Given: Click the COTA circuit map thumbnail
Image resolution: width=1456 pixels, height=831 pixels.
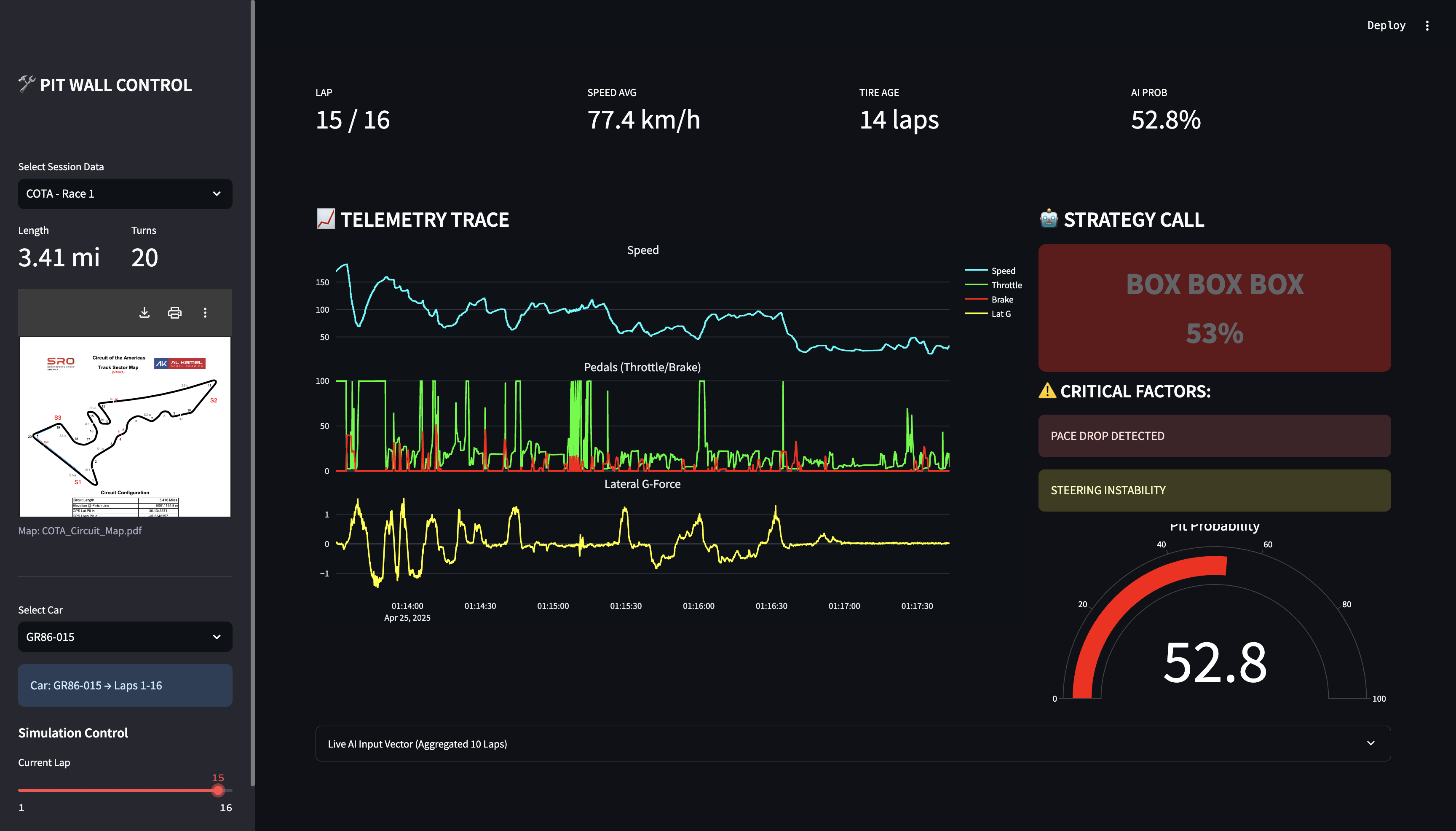Looking at the screenshot, I should tap(125, 426).
